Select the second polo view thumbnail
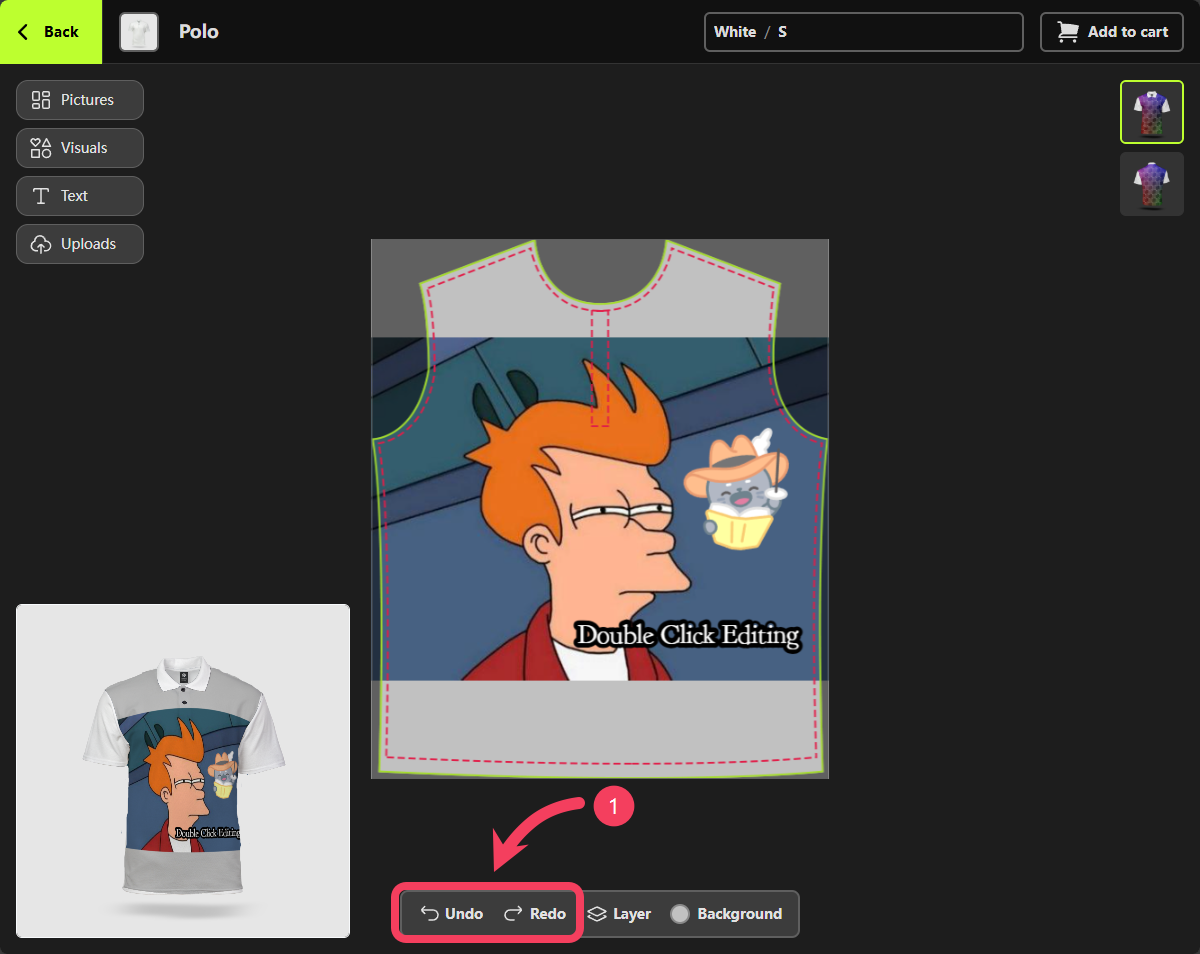The height and width of the screenshot is (954, 1200). pyautogui.click(x=1152, y=184)
